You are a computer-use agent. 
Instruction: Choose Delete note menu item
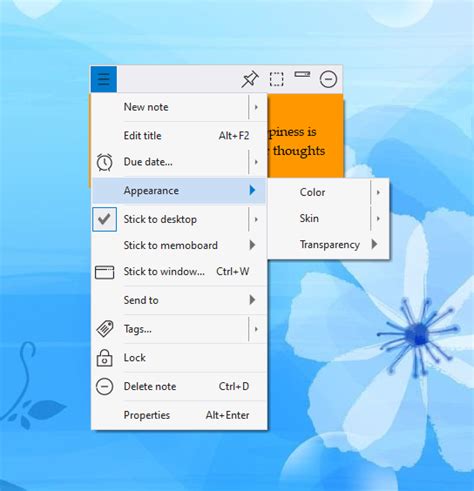pyautogui.click(x=179, y=387)
